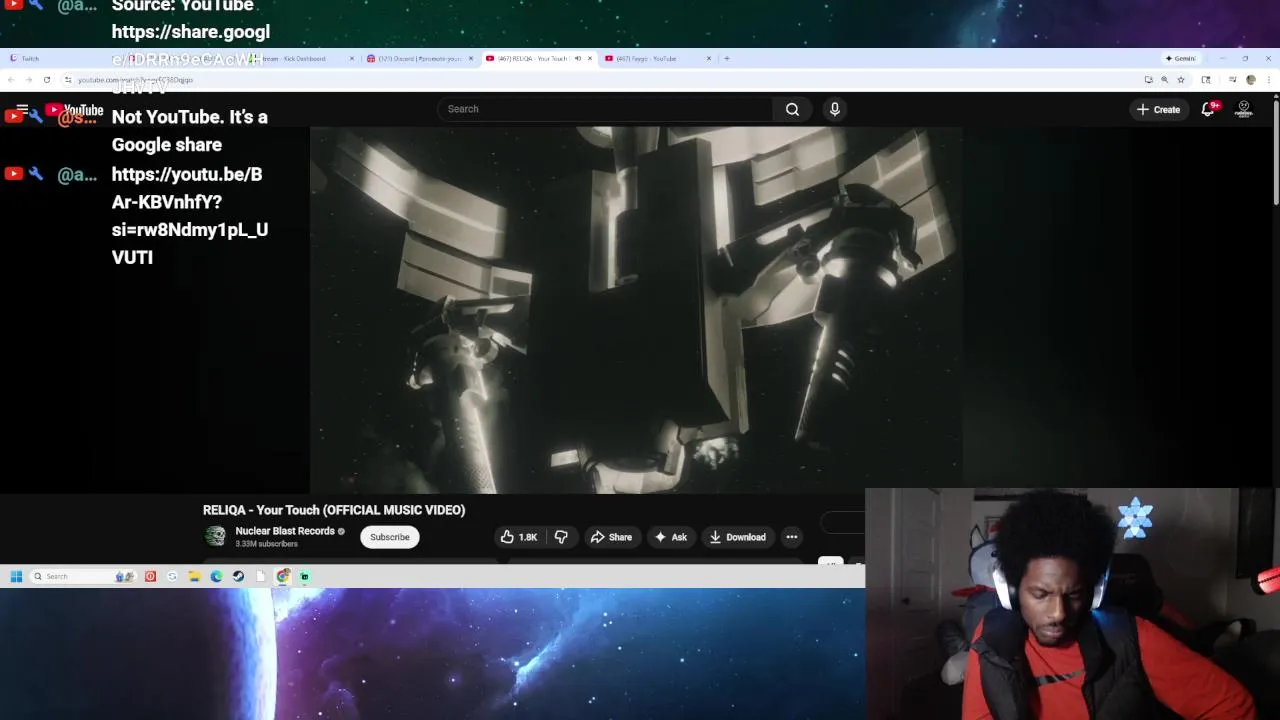Click the Ask AI button
The image size is (1280, 720).
click(x=670, y=537)
